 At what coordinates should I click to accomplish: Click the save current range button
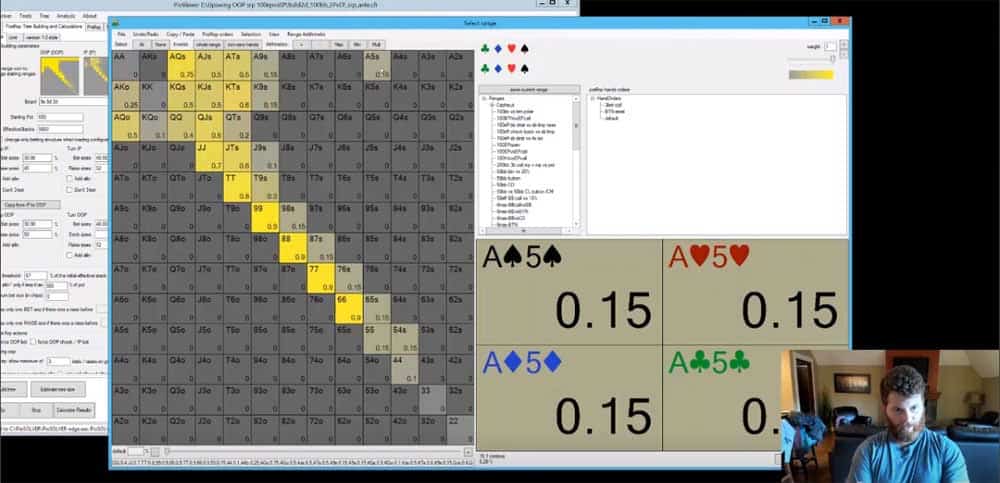click(529, 89)
